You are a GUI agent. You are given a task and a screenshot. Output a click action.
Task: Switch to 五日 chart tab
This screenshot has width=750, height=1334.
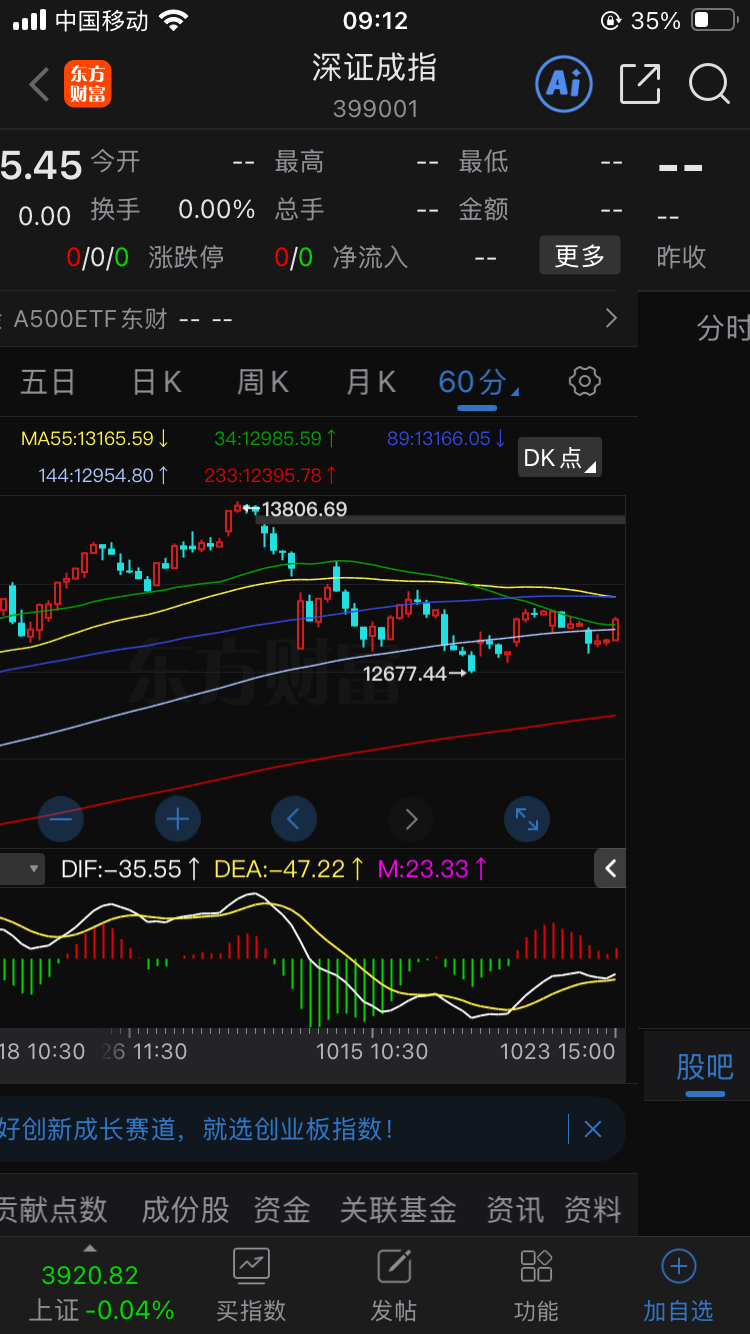pos(48,382)
